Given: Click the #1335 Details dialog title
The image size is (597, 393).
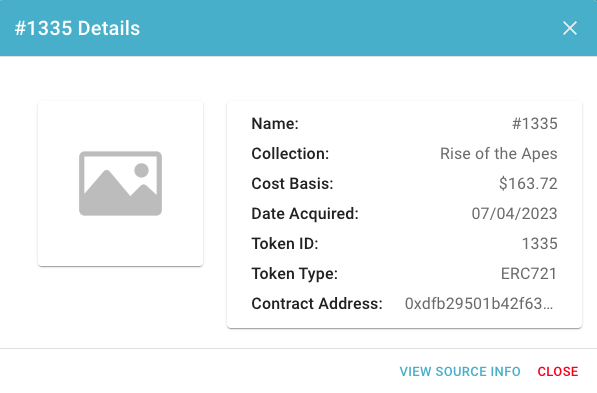Looking at the screenshot, I should coord(77,28).
